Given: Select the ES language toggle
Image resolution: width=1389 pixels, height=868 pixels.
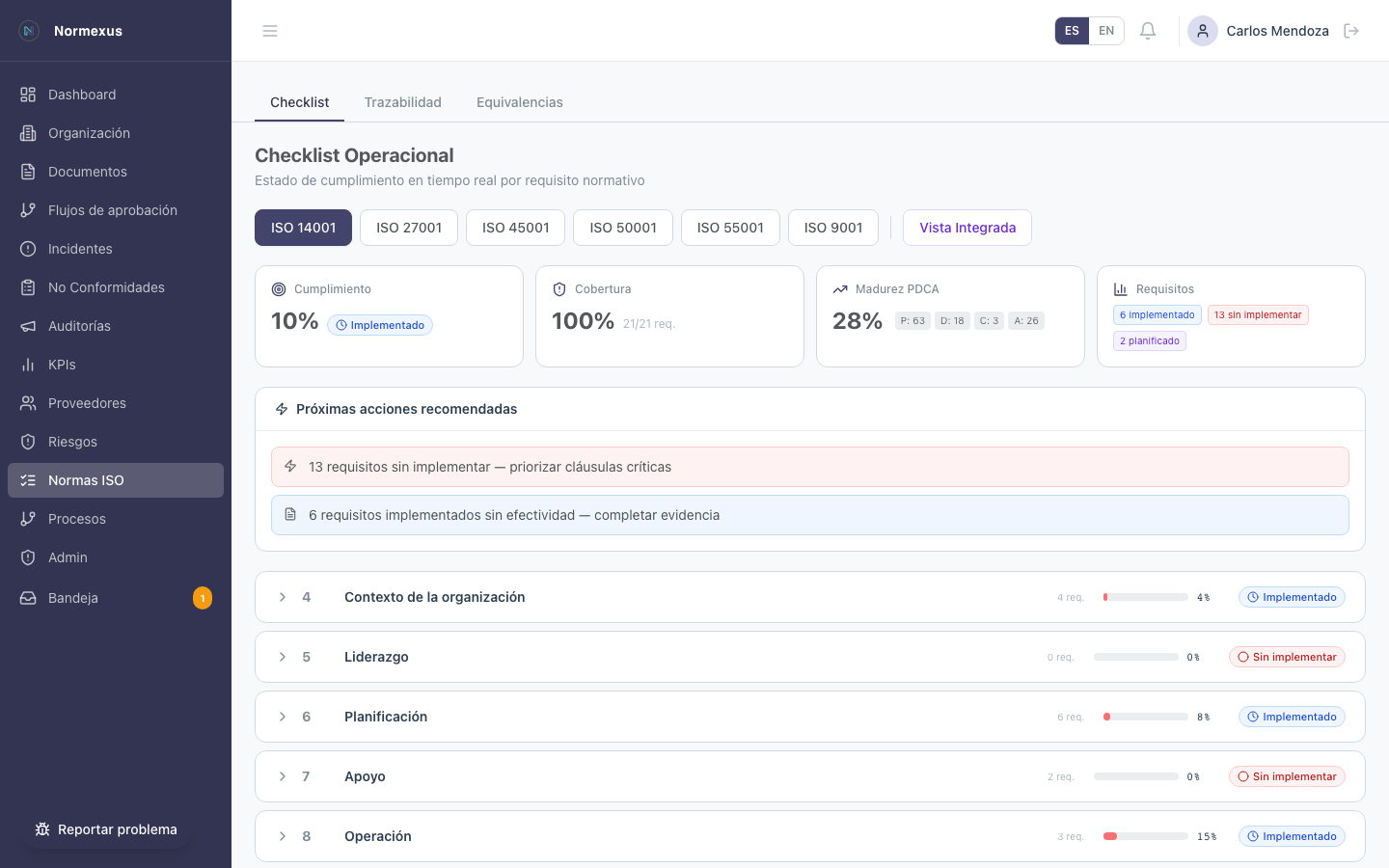Looking at the screenshot, I should (x=1072, y=31).
